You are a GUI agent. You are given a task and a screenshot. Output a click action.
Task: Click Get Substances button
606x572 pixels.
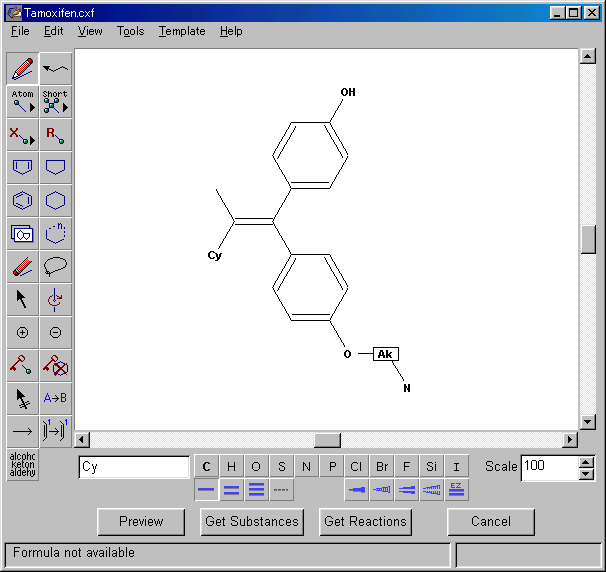click(252, 522)
